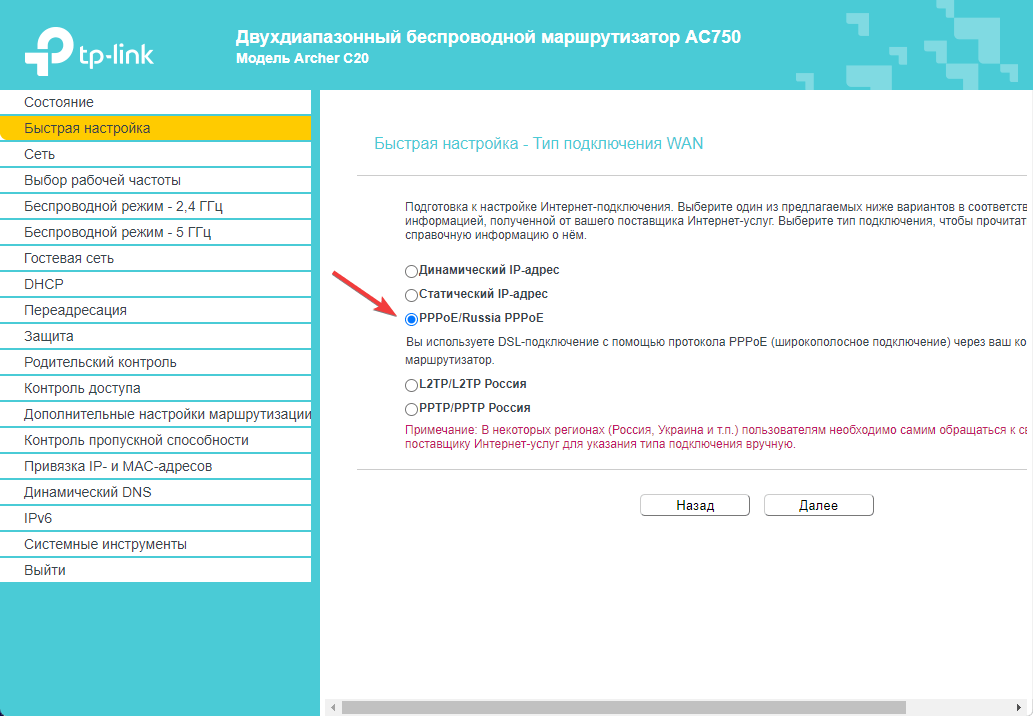Viewport: 1033px width, 716px height.
Task: Open the DHCP settings menu
Action: click(44, 284)
